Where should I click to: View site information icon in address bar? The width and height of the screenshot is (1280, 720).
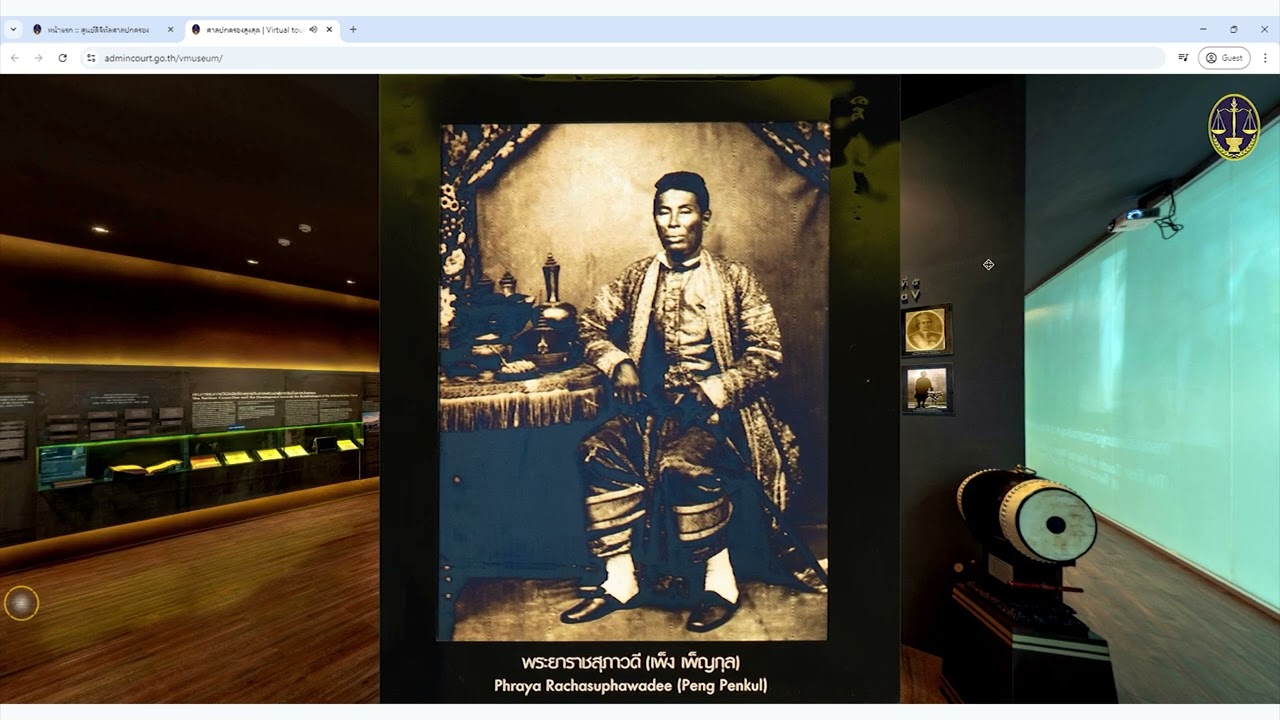pos(91,58)
